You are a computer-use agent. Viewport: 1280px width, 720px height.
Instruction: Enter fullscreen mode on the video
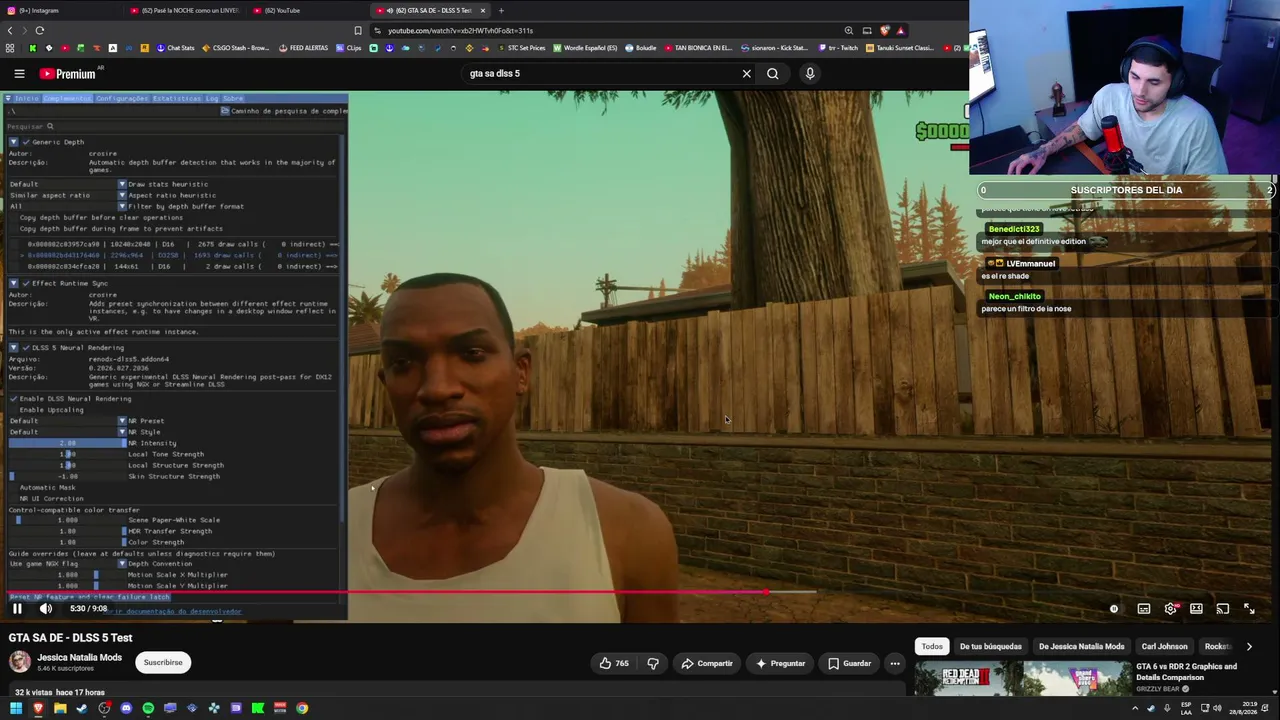click(1249, 608)
